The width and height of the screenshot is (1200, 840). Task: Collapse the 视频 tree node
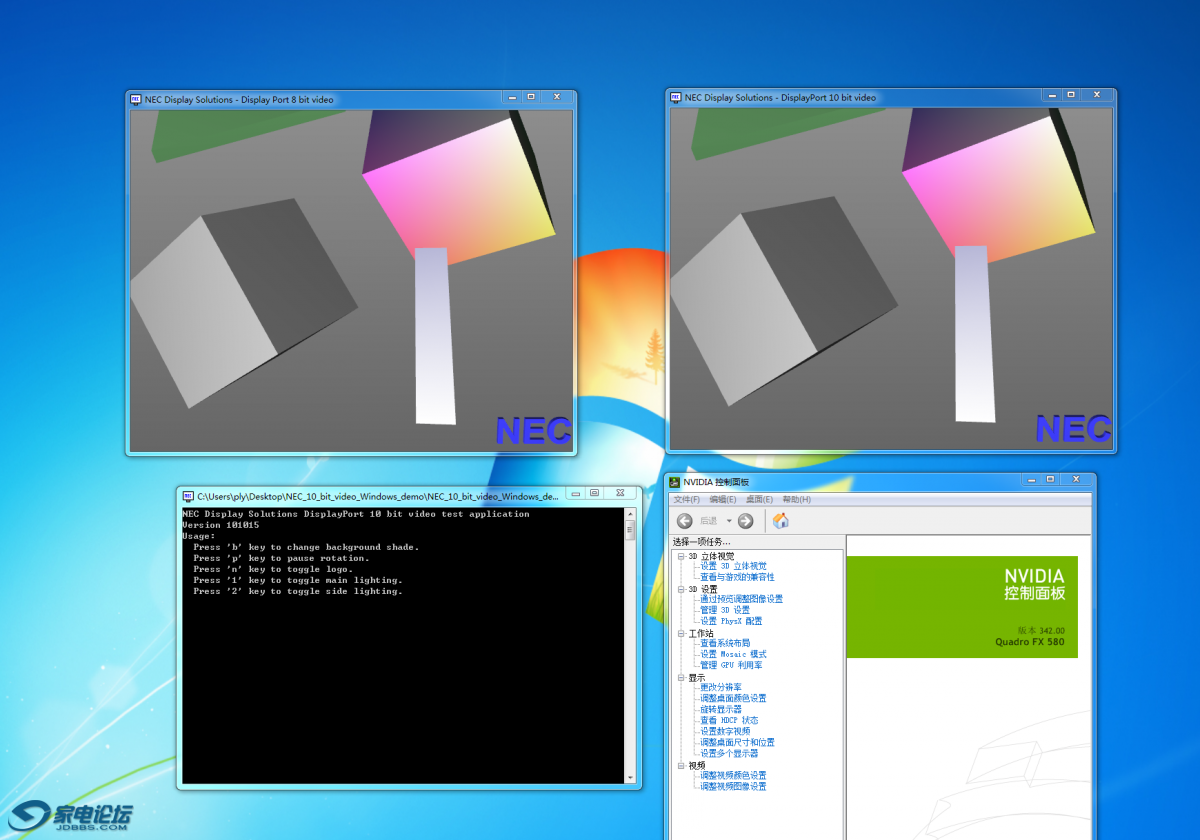pos(681,765)
